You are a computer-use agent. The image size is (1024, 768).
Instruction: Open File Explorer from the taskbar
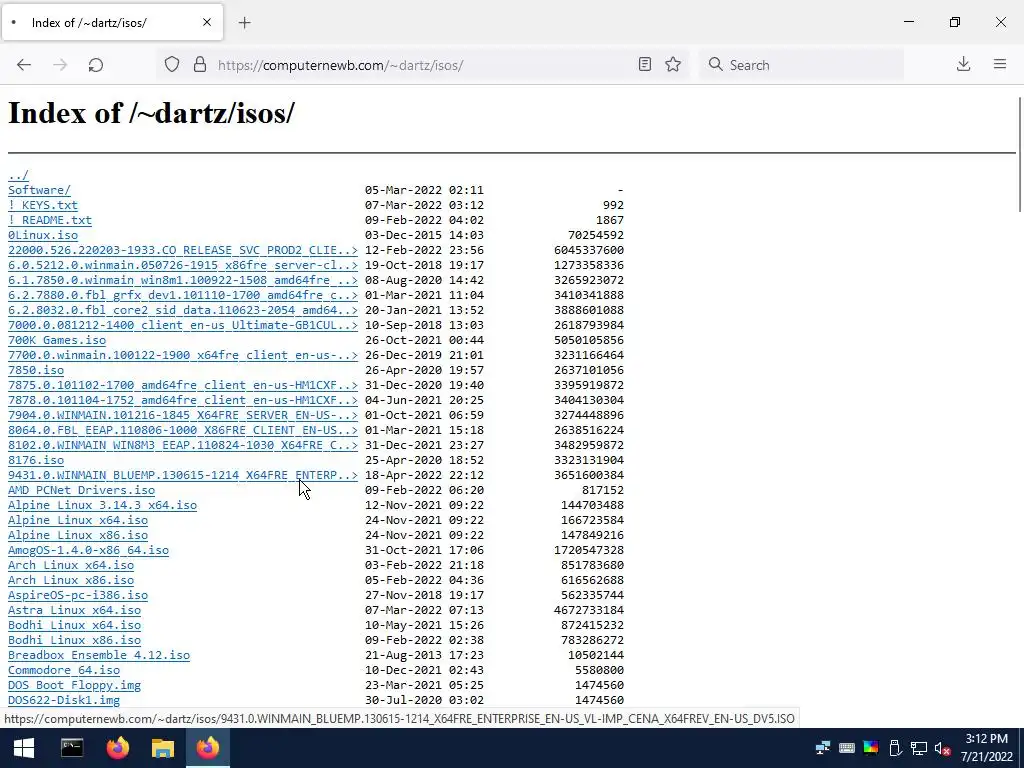163,748
